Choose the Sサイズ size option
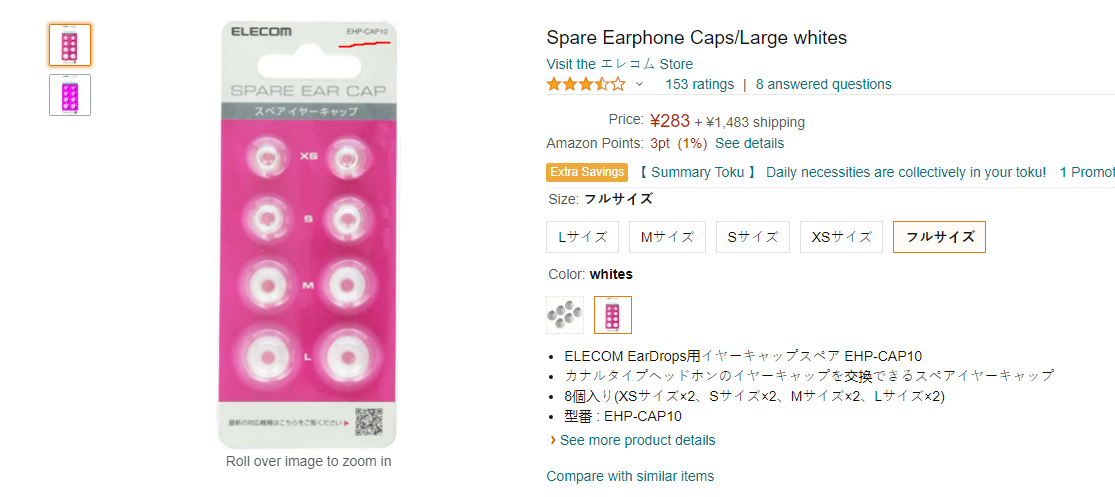 (x=752, y=237)
